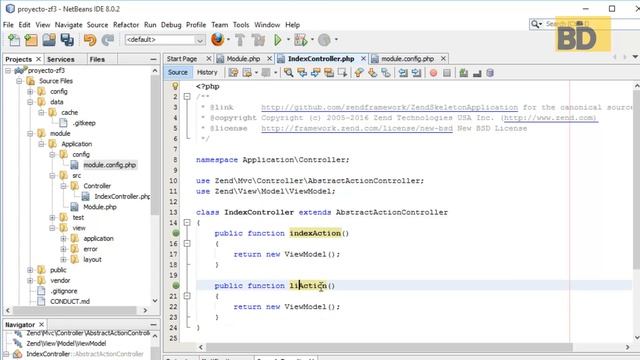Open the Run Project dropdown arrow
640x360 pixels.
point(288,40)
